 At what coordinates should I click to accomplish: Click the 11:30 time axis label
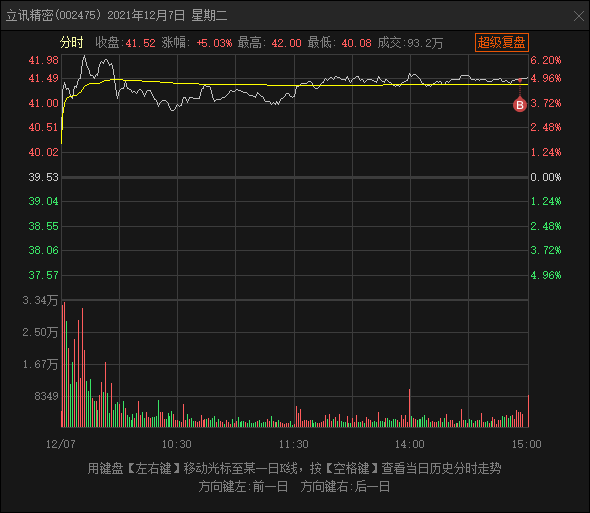pos(293,444)
